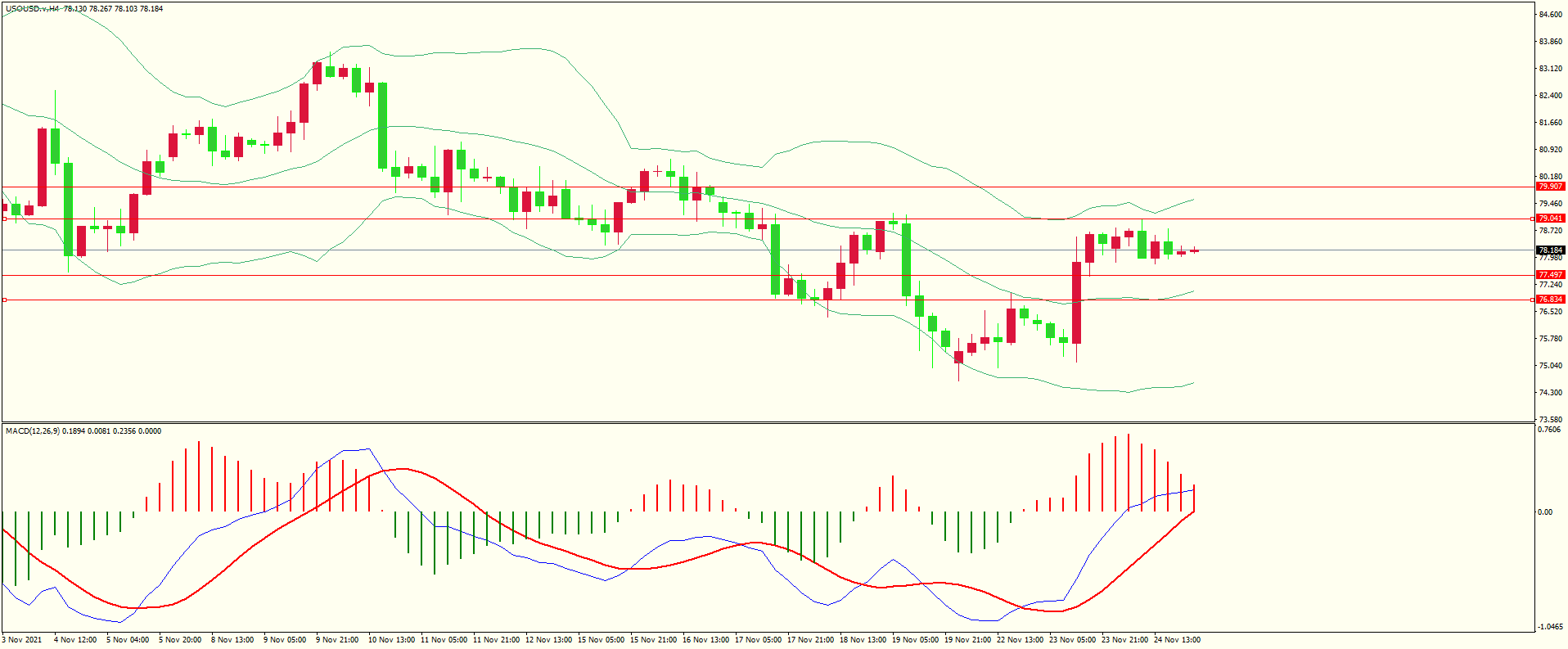
Task: Click the 73.580 price axis value
Action: pyautogui.click(x=1551, y=420)
